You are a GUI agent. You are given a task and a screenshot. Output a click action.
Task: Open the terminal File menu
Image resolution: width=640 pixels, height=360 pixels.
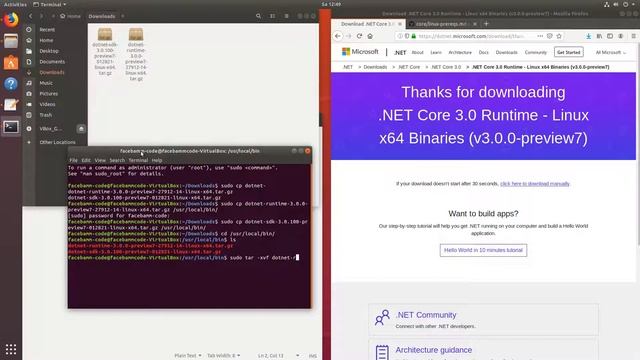pyautogui.click(x=73, y=160)
